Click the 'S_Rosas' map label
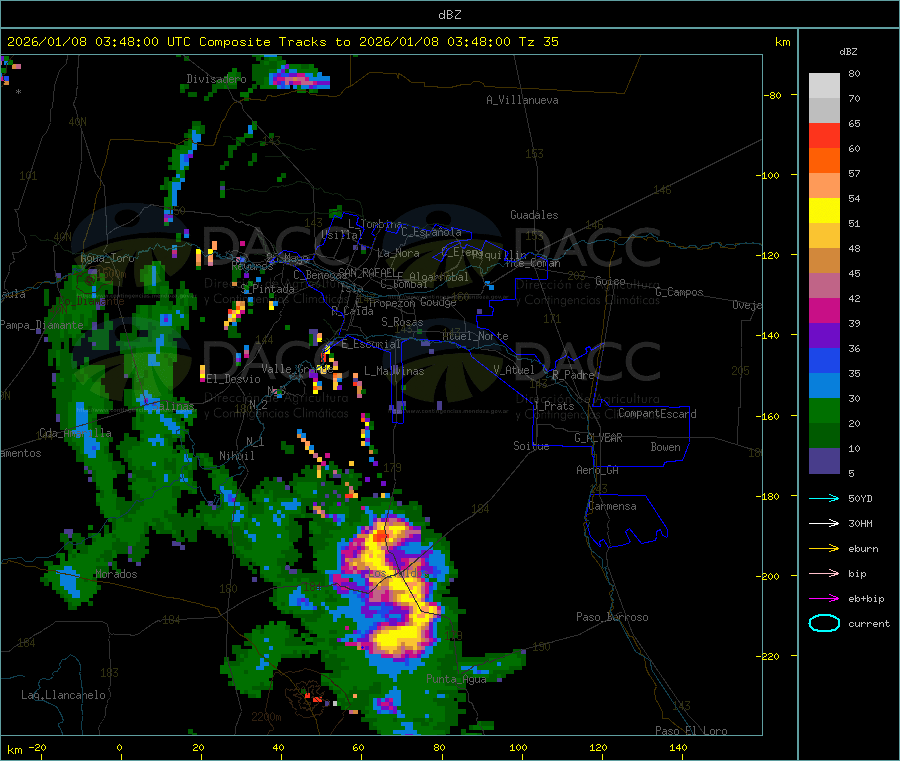Viewport: 900px width, 761px height. (402, 322)
